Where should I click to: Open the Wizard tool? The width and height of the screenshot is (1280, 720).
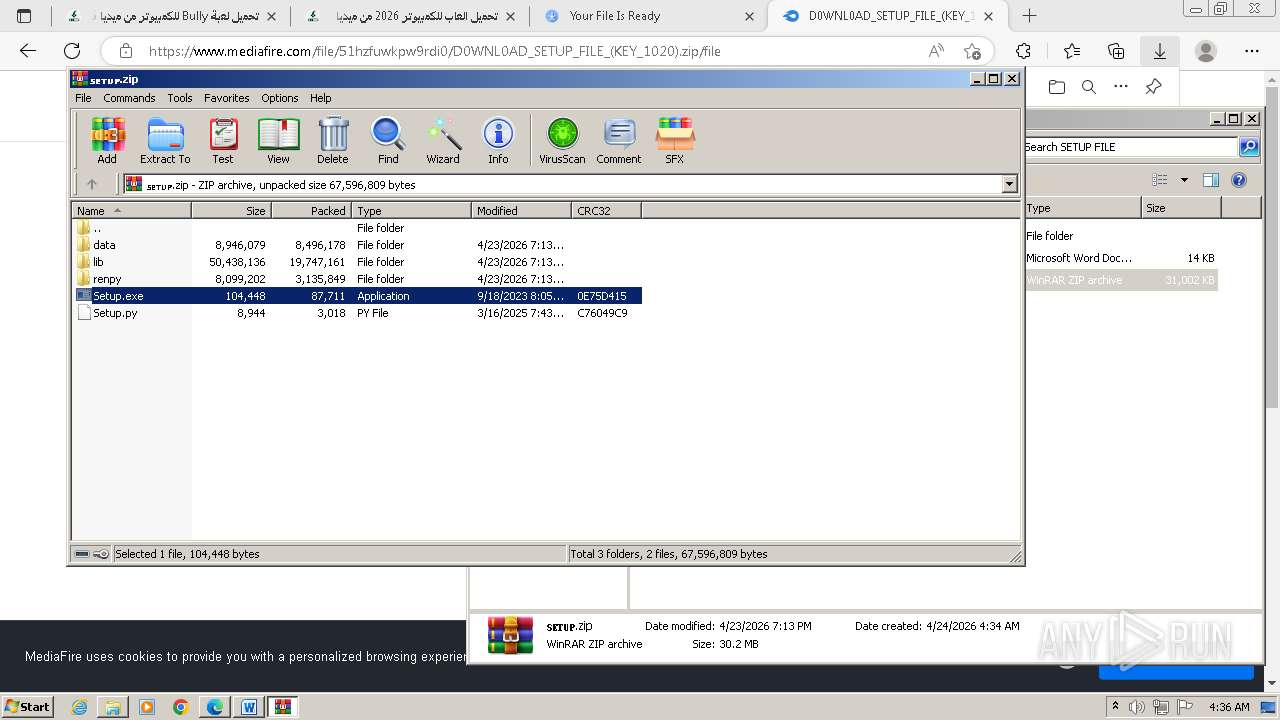point(443,140)
